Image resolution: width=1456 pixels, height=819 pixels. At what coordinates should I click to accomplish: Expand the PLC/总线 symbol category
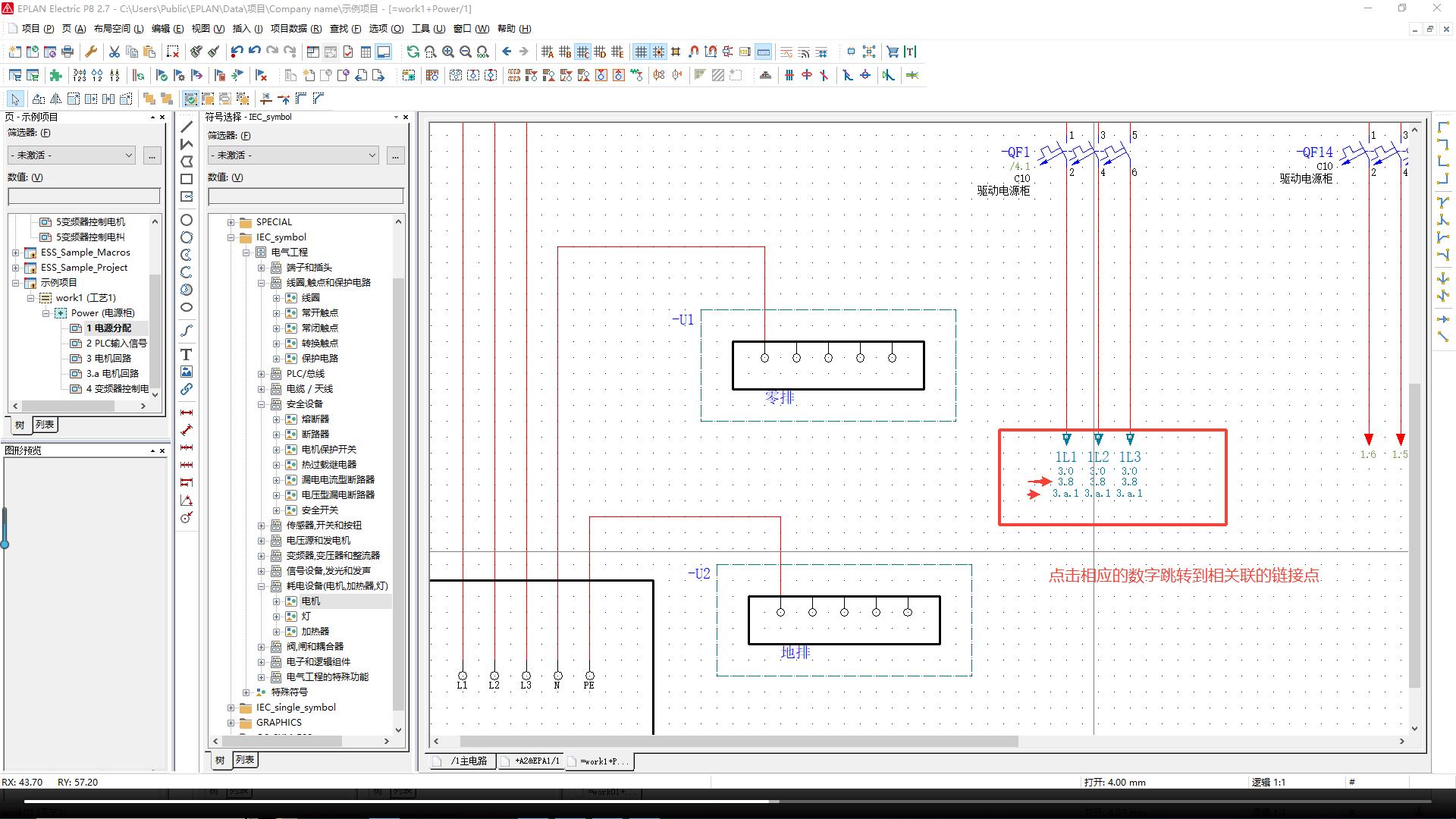[262, 374]
